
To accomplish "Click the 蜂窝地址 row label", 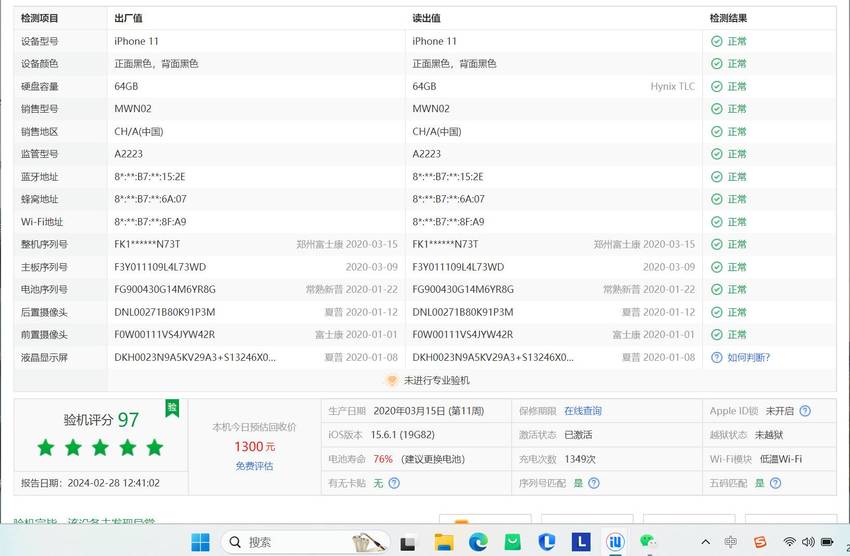I will [40, 199].
